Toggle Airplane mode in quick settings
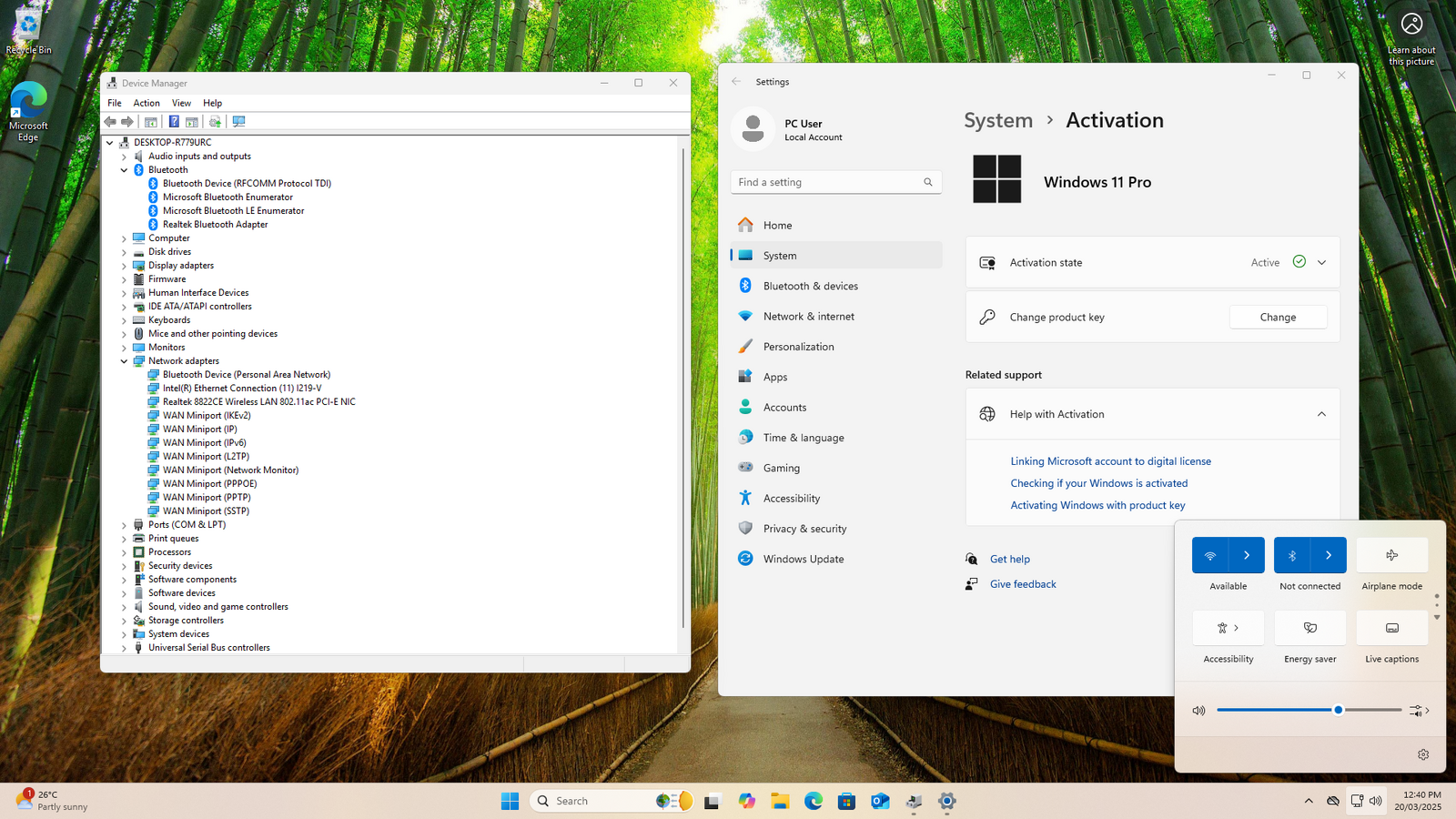Image resolution: width=1456 pixels, height=819 pixels. click(x=1392, y=555)
